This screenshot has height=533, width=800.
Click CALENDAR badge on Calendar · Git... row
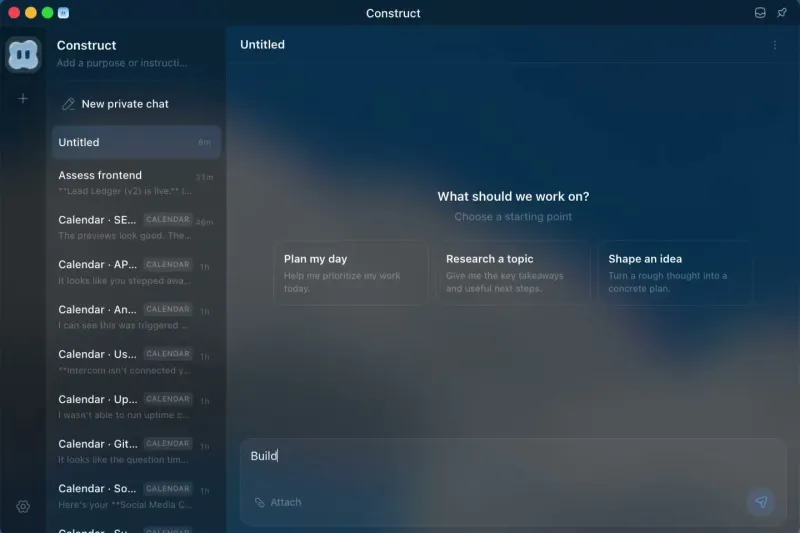[x=168, y=444]
